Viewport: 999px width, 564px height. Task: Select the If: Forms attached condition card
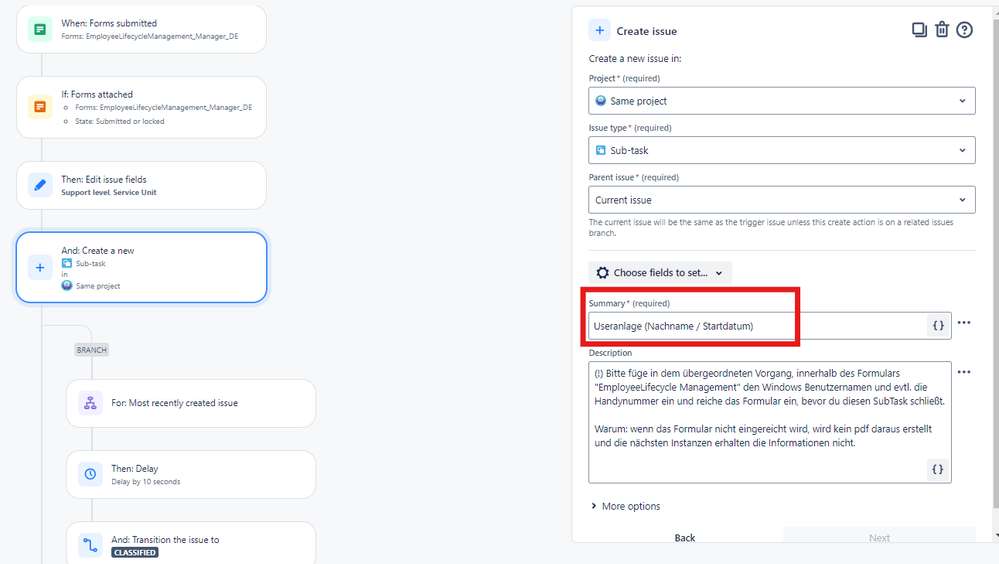(x=141, y=107)
